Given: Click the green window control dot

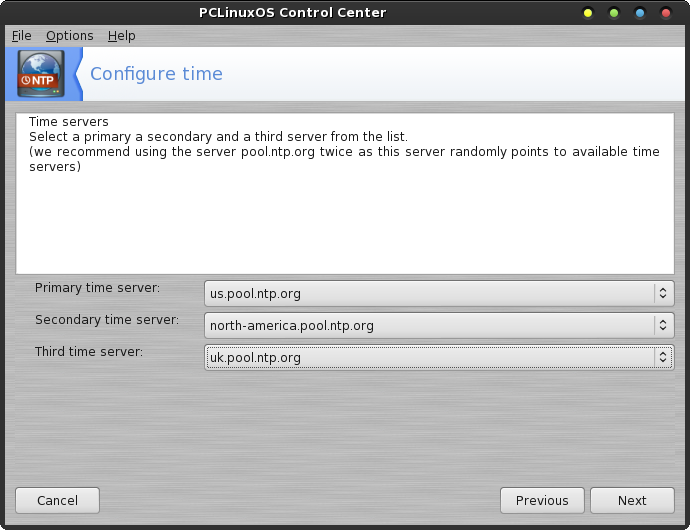Looking at the screenshot, I should [x=614, y=13].
